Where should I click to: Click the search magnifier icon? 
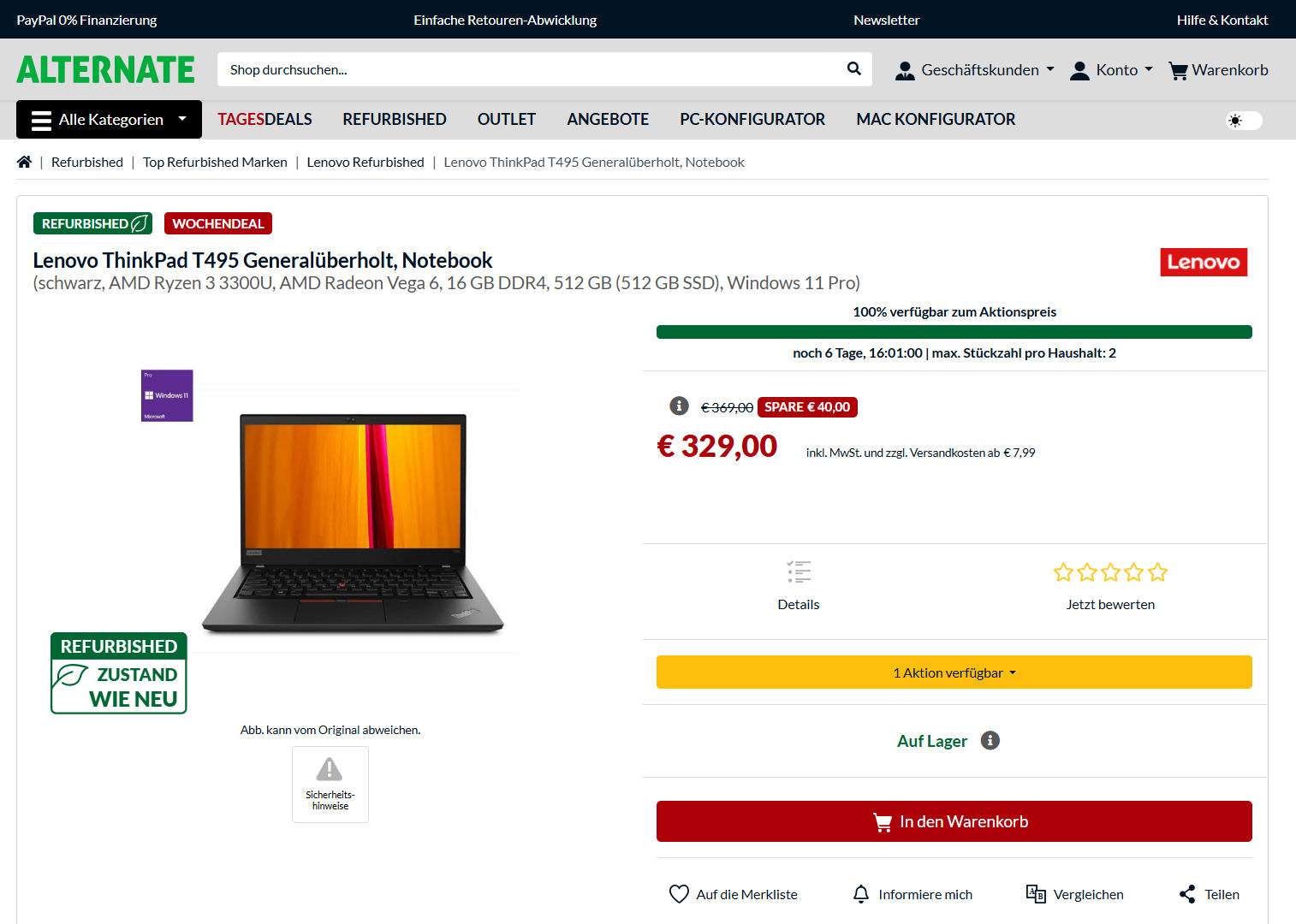tap(853, 68)
